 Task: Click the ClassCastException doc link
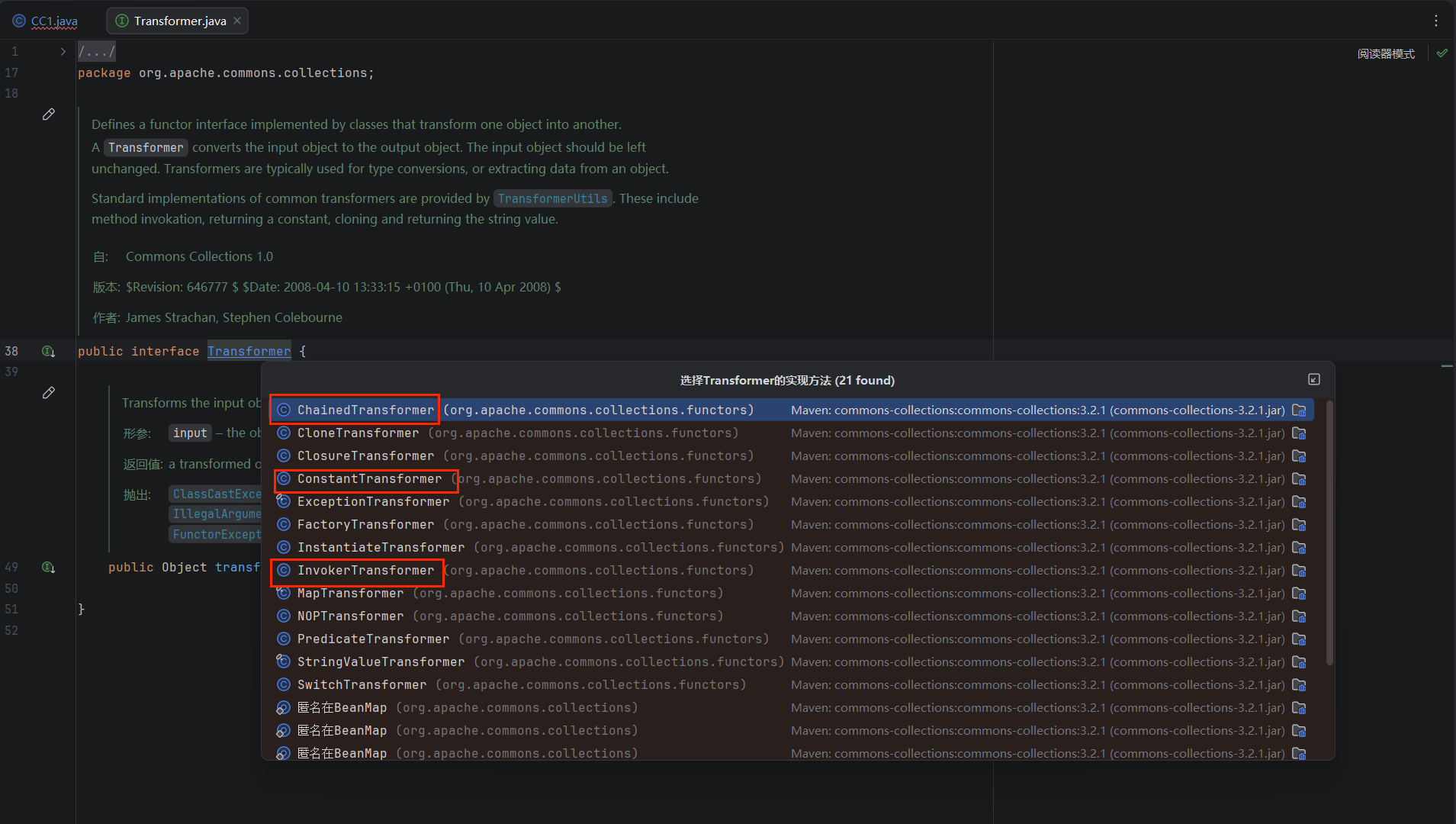click(x=217, y=494)
